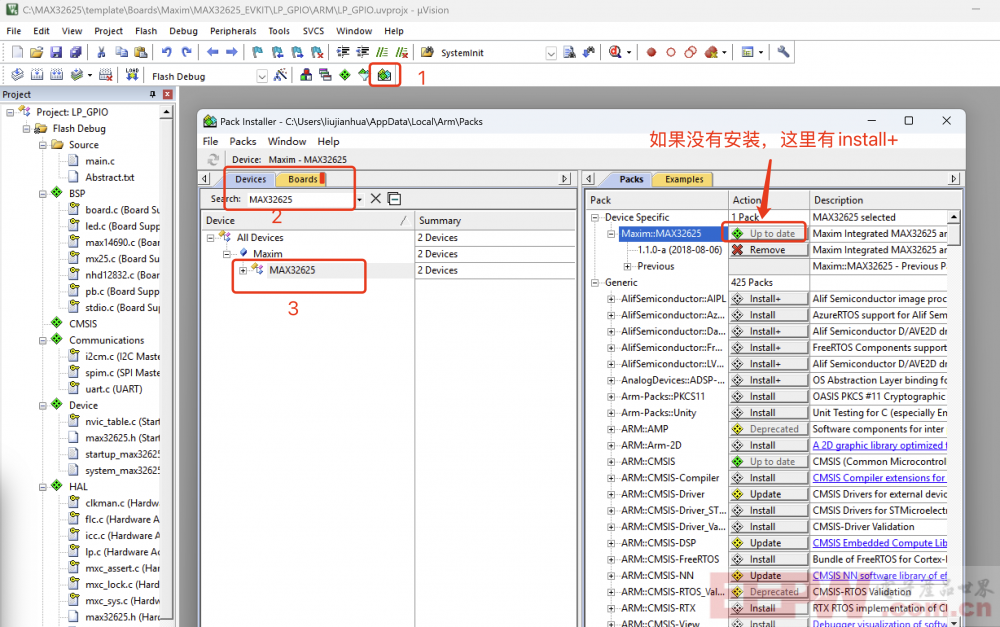
Task: Click the Paste toolbar icon
Action: coord(141,52)
